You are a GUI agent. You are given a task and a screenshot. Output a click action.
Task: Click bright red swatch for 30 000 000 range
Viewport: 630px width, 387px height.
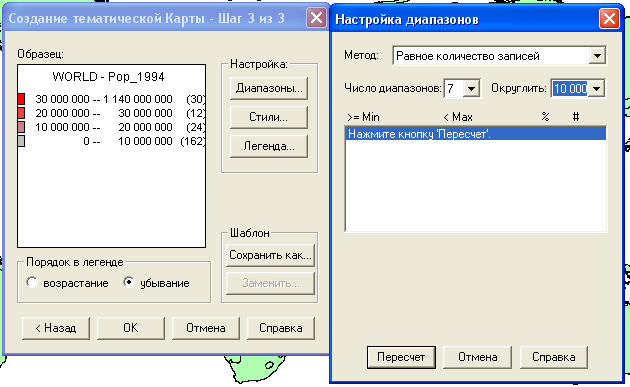tap(21, 99)
